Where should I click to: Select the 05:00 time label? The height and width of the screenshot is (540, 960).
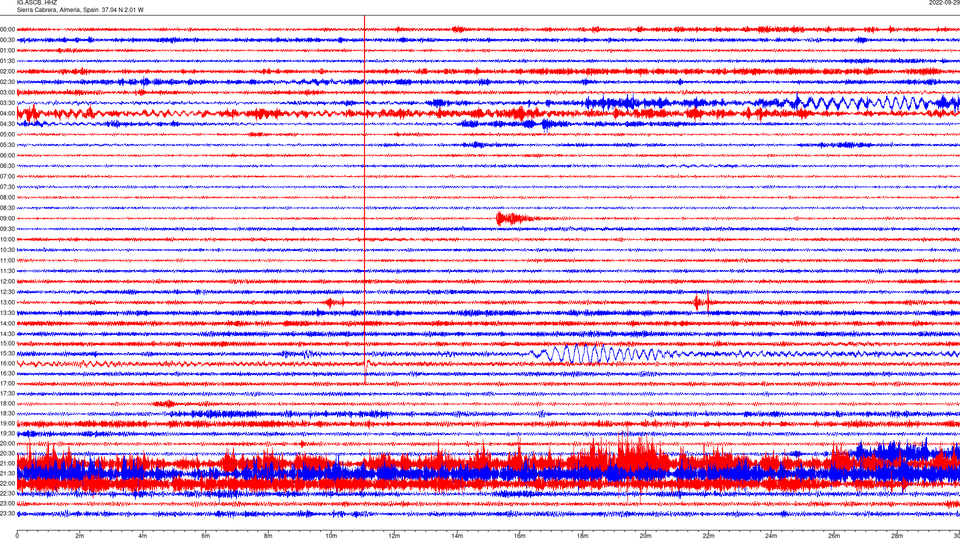click(x=7, y=134)
